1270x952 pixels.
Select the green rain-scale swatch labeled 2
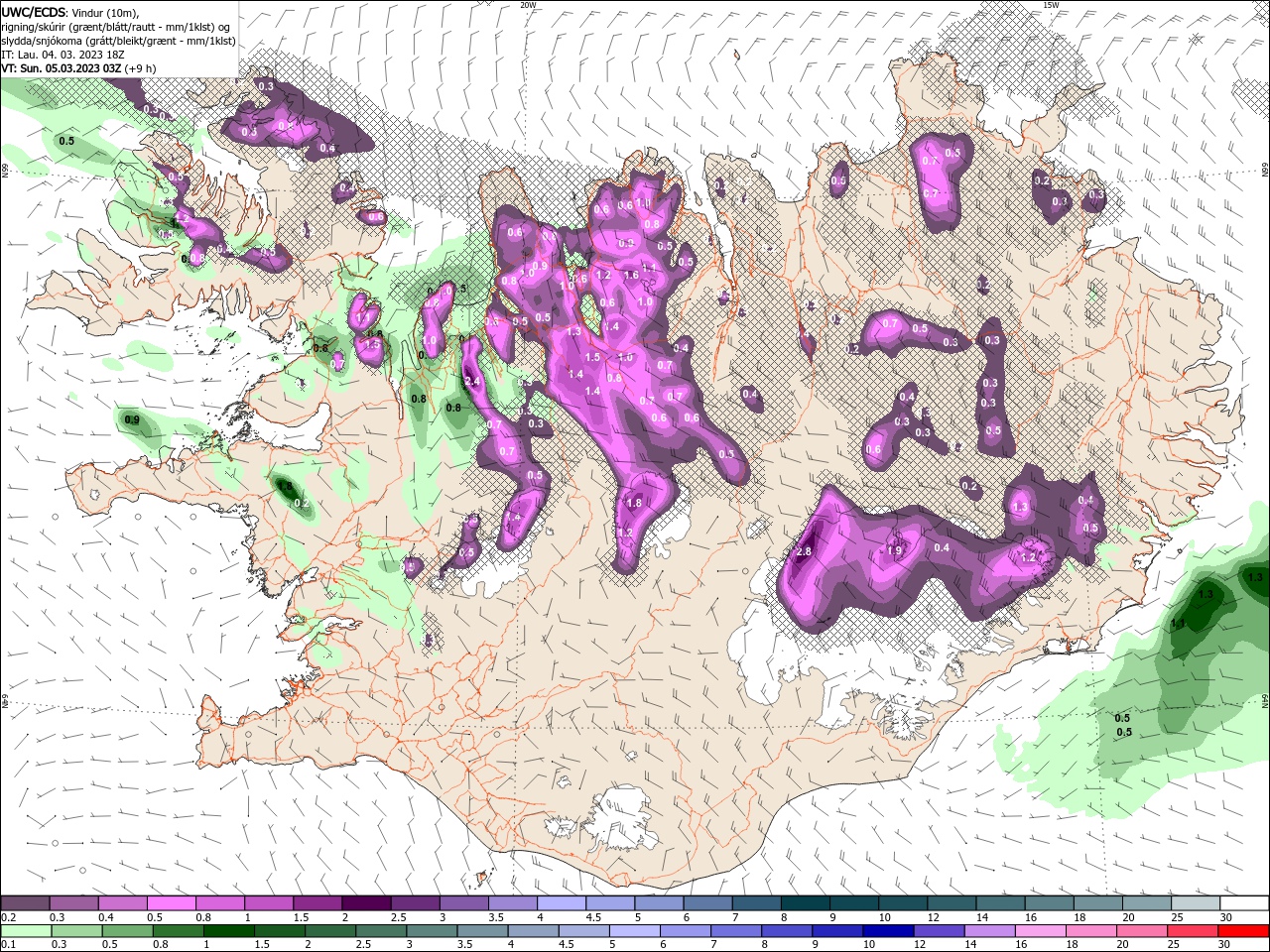330,931
